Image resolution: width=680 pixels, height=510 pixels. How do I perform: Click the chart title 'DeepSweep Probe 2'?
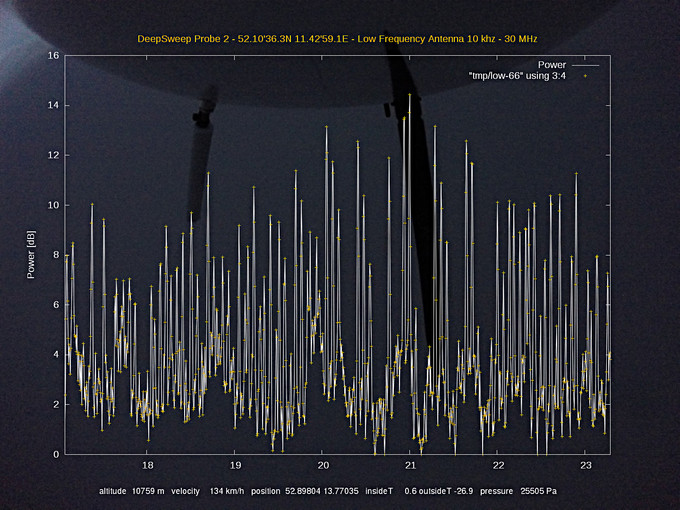click(x=184, y=39)
